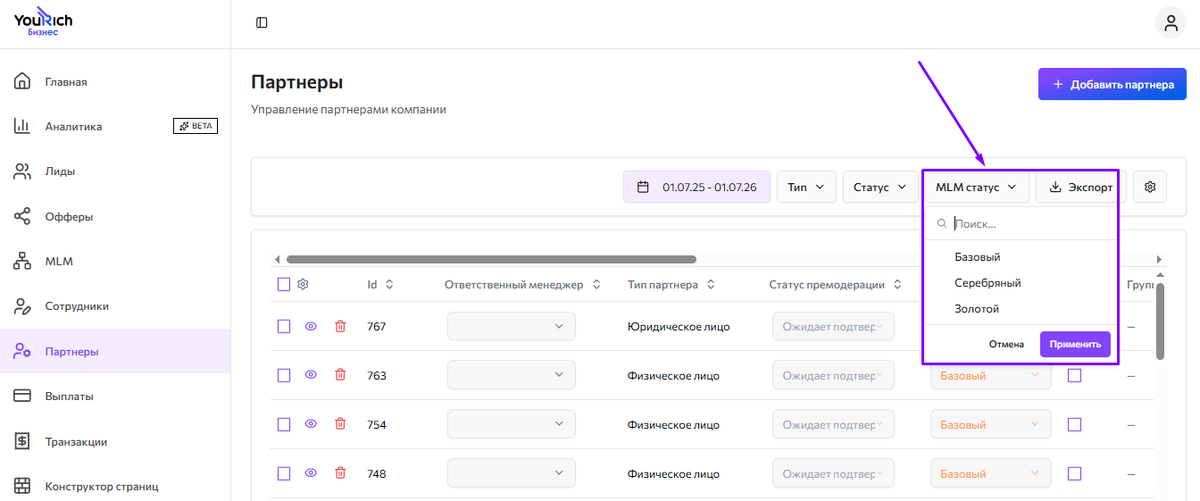
Task: Open manager dropdown for partner 754
Action: tap(512, 424)
